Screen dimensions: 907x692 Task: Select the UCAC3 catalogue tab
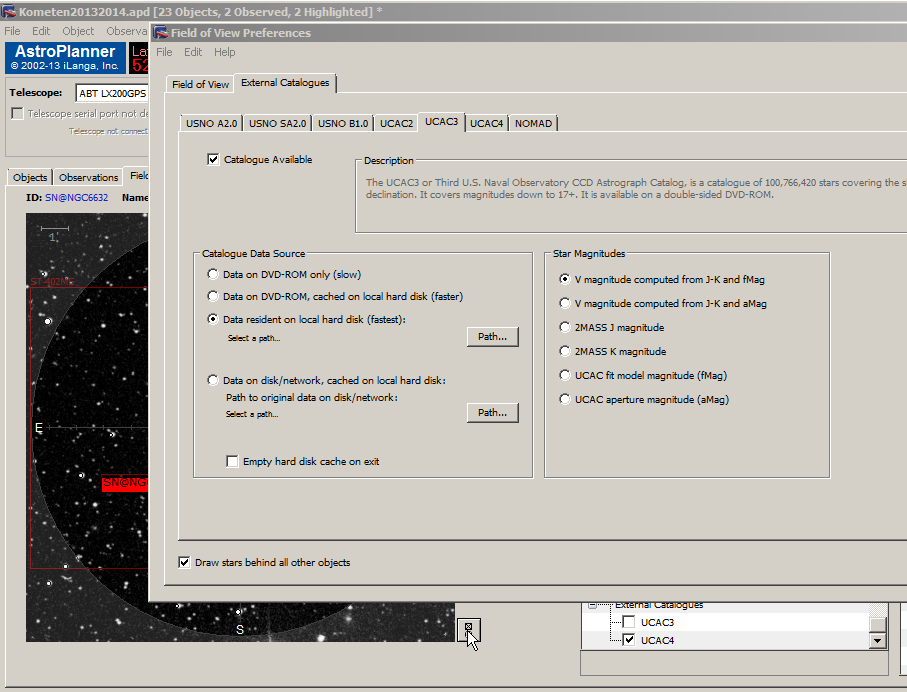coord(441,122)
